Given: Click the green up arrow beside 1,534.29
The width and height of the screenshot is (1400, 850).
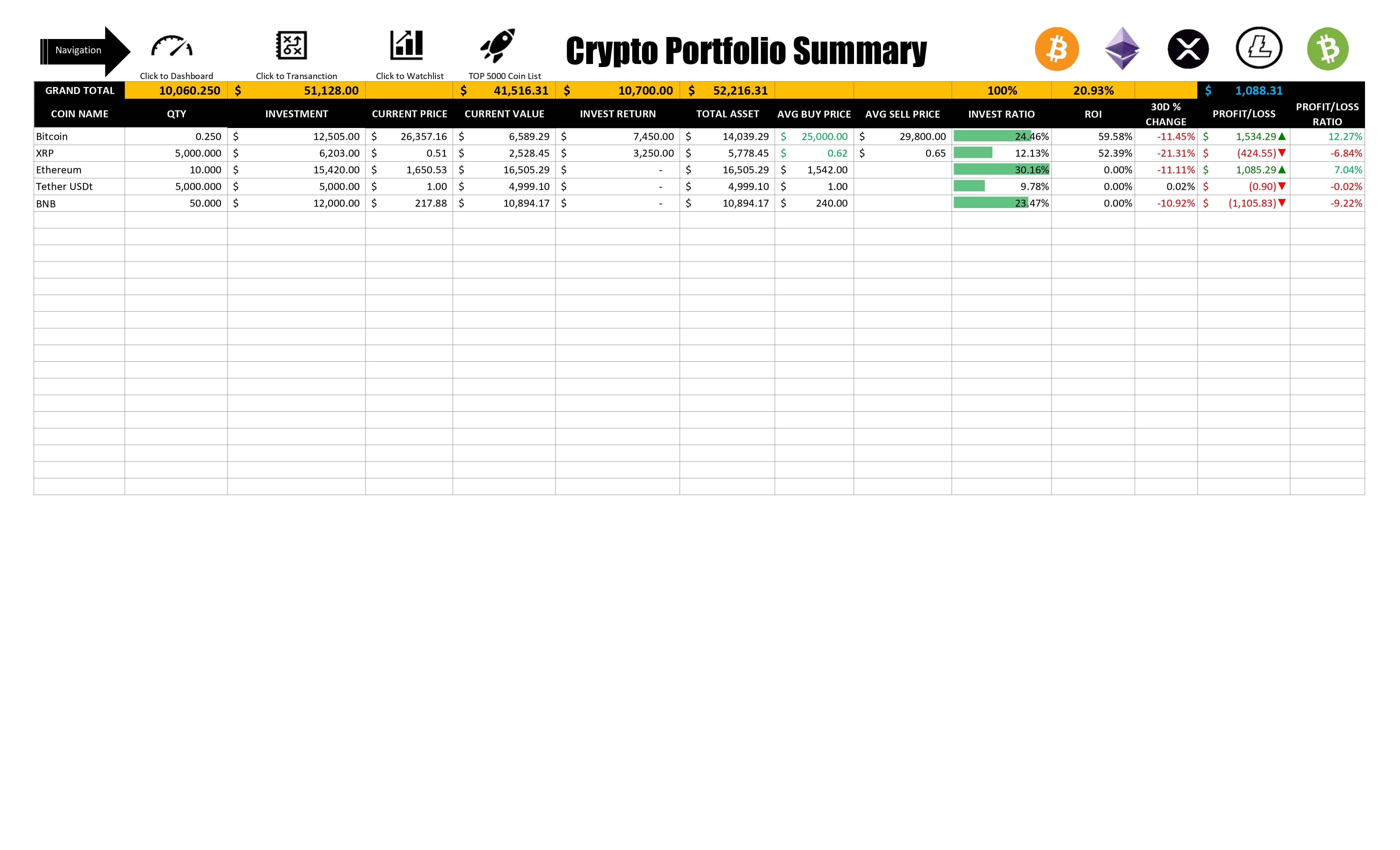Looking at the screenshot, I should coord(1282,136).
